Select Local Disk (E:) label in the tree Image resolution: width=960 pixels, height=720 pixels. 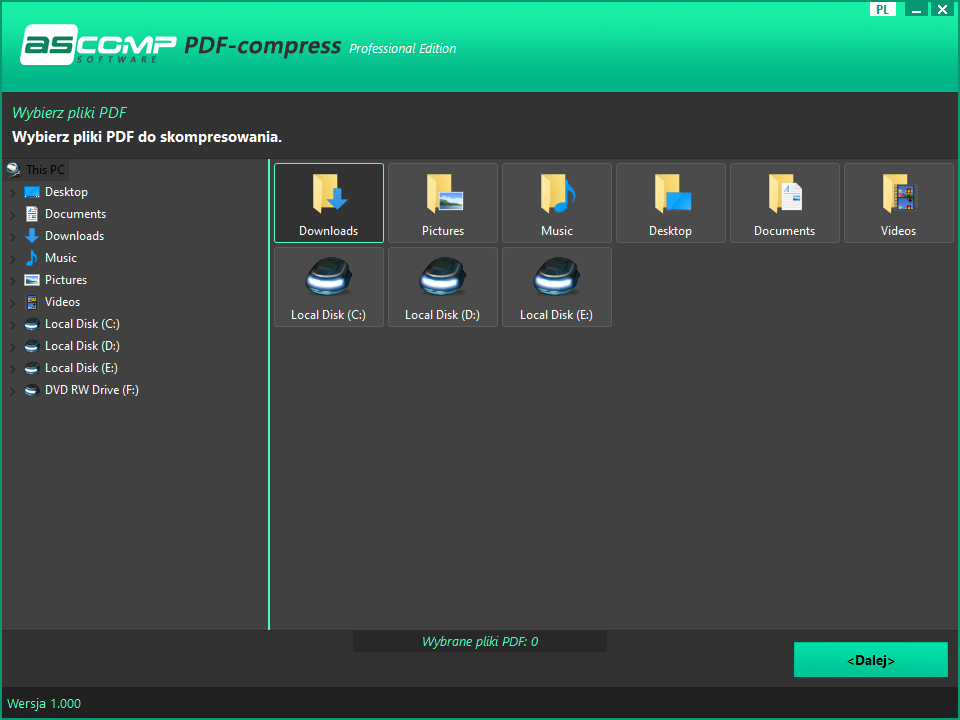81,368
